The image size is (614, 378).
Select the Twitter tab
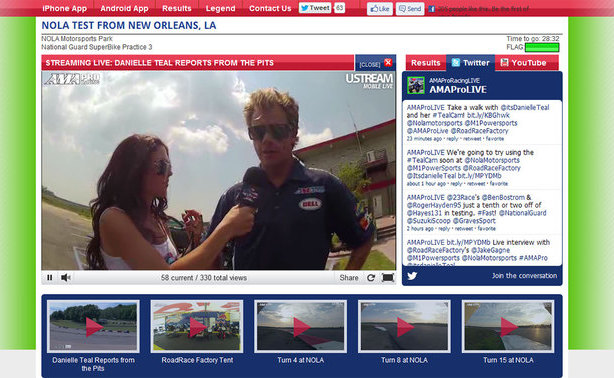point(471,63)
